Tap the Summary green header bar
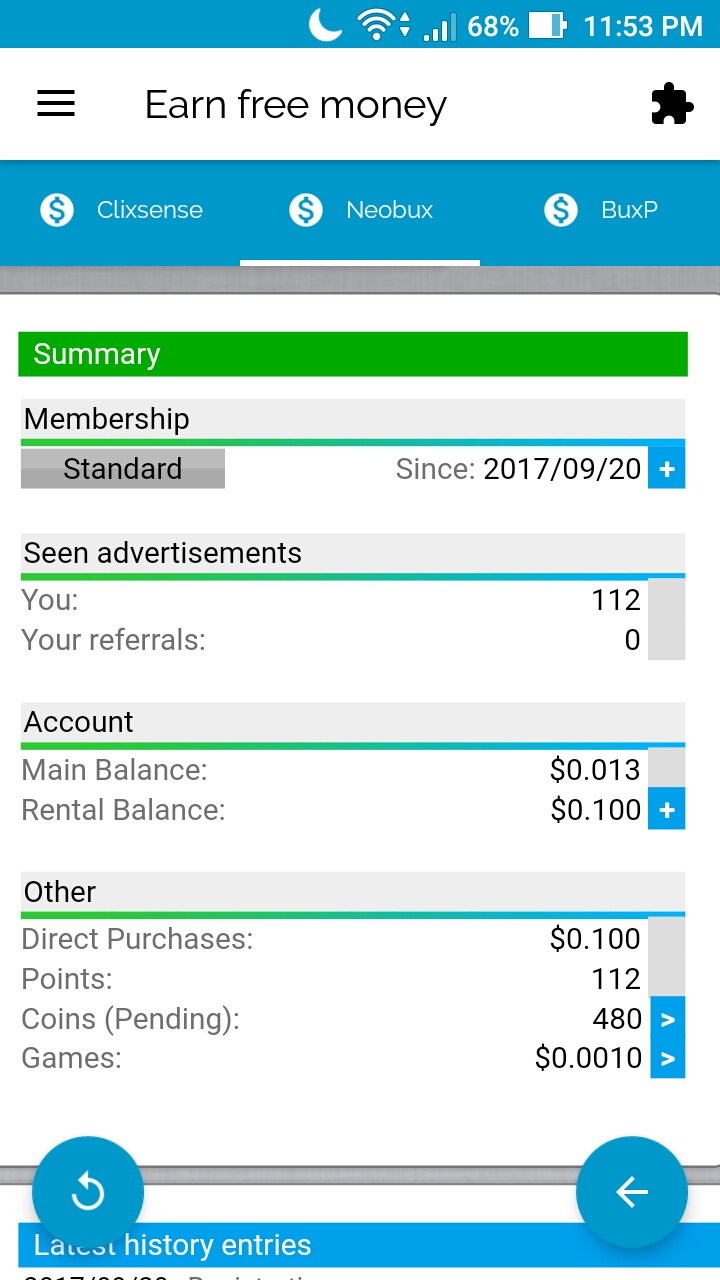The image size is (720, 1280). 353,354
